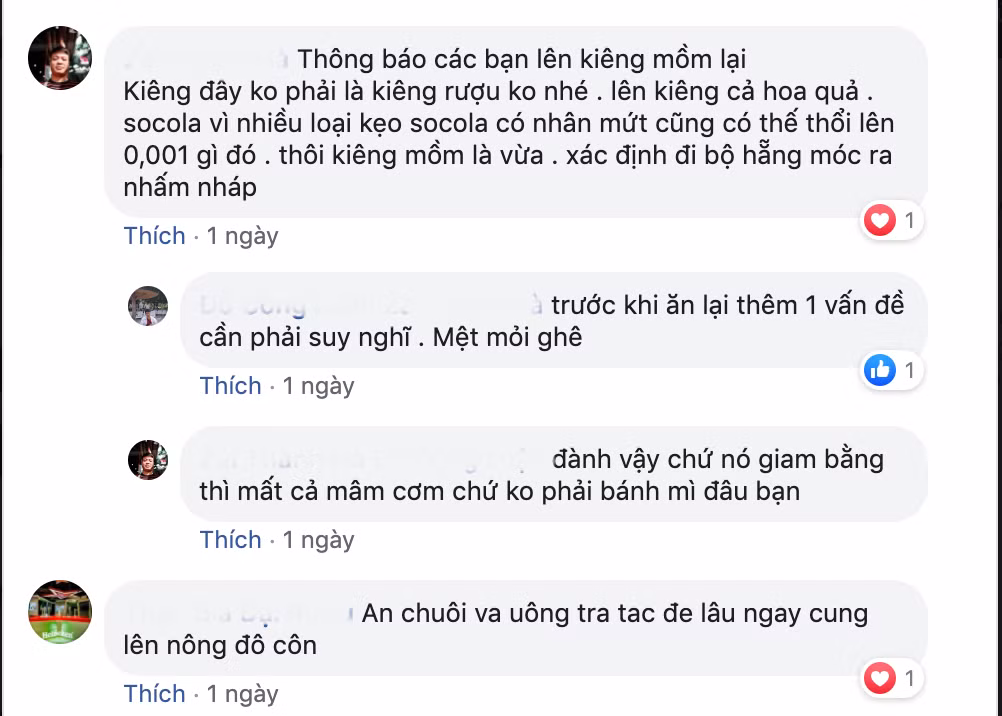
Task: Select the first comment's text bubble
Action: (510, 120)
